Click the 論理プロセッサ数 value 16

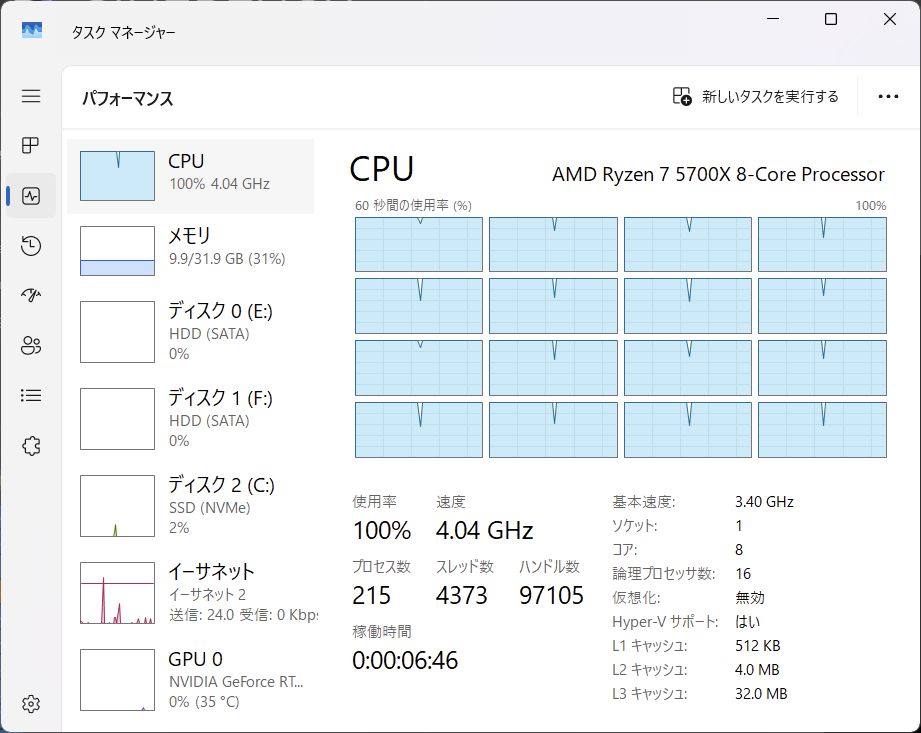coord(743,573)
